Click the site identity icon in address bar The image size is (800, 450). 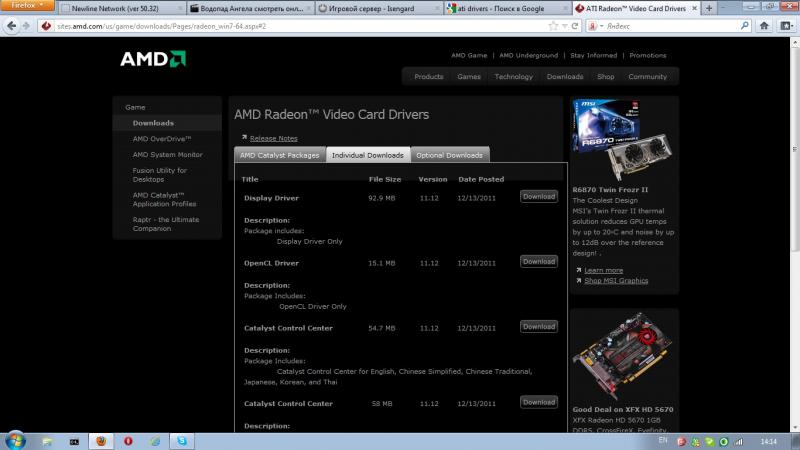coord(46,26)
